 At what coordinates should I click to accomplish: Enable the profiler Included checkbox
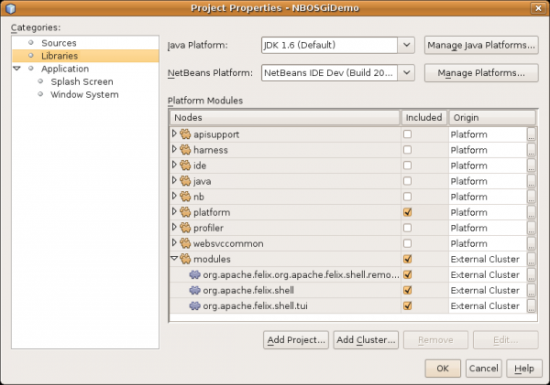coord(407,228)
